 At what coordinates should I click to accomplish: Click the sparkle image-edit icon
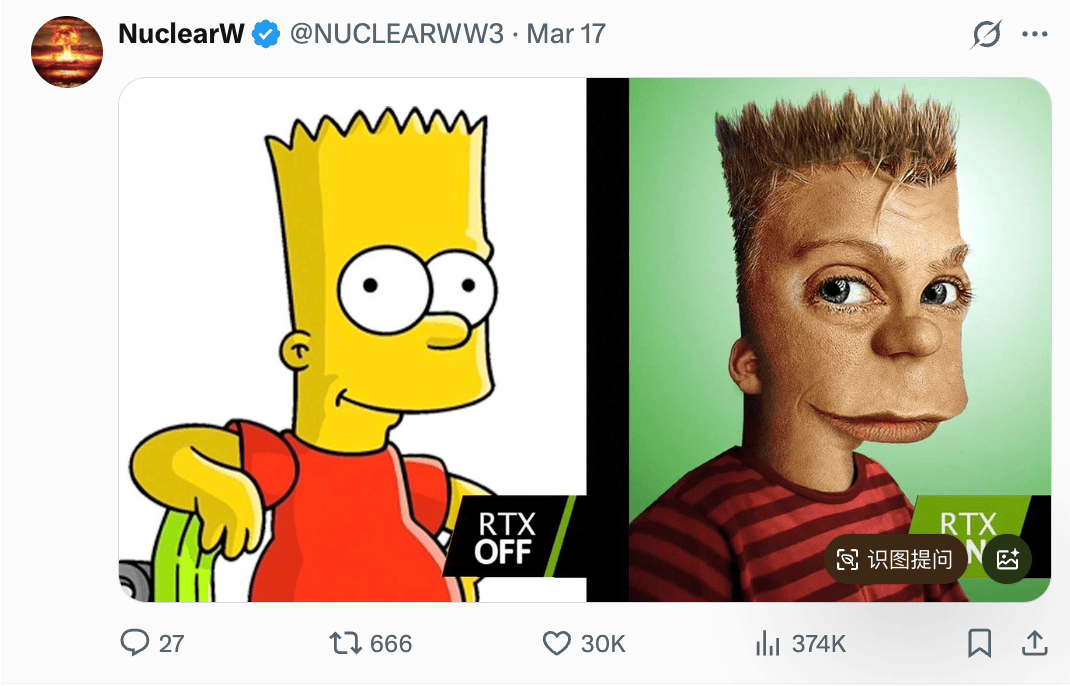click(1007, 560)
